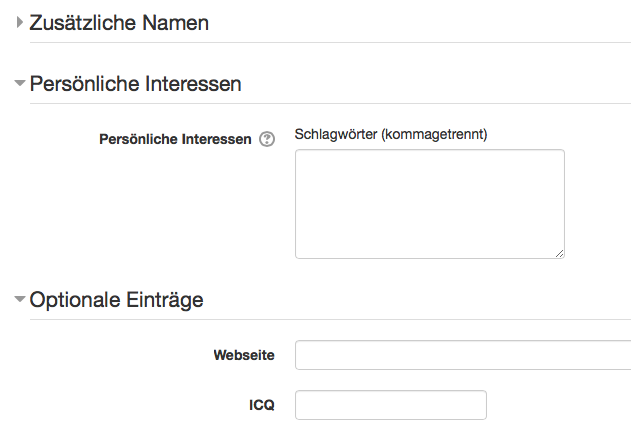Screen dimensions: 631x425
Task: Open help icon beside Persönliche Interessen label
Action: (x=267, y=139)
